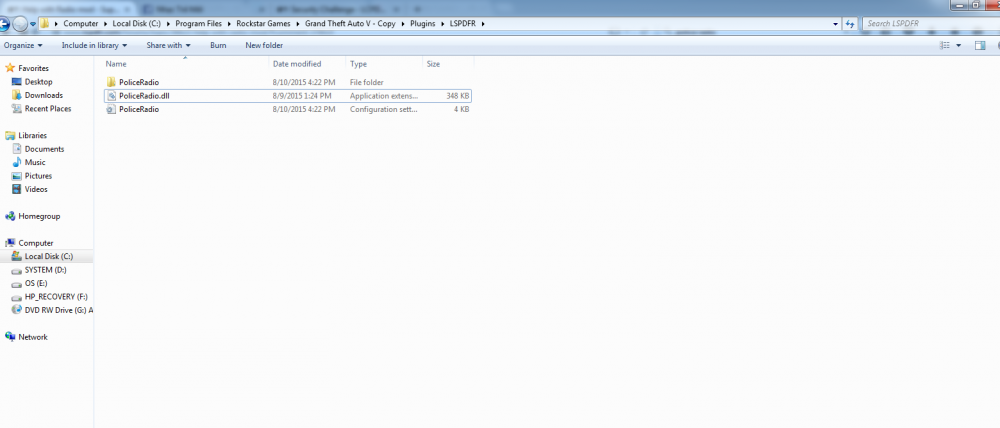Image resolution: width=1000 pixels, height=428 pixels.
Task: Go forward using the Forward arrow button
Action: pos(20,24)
